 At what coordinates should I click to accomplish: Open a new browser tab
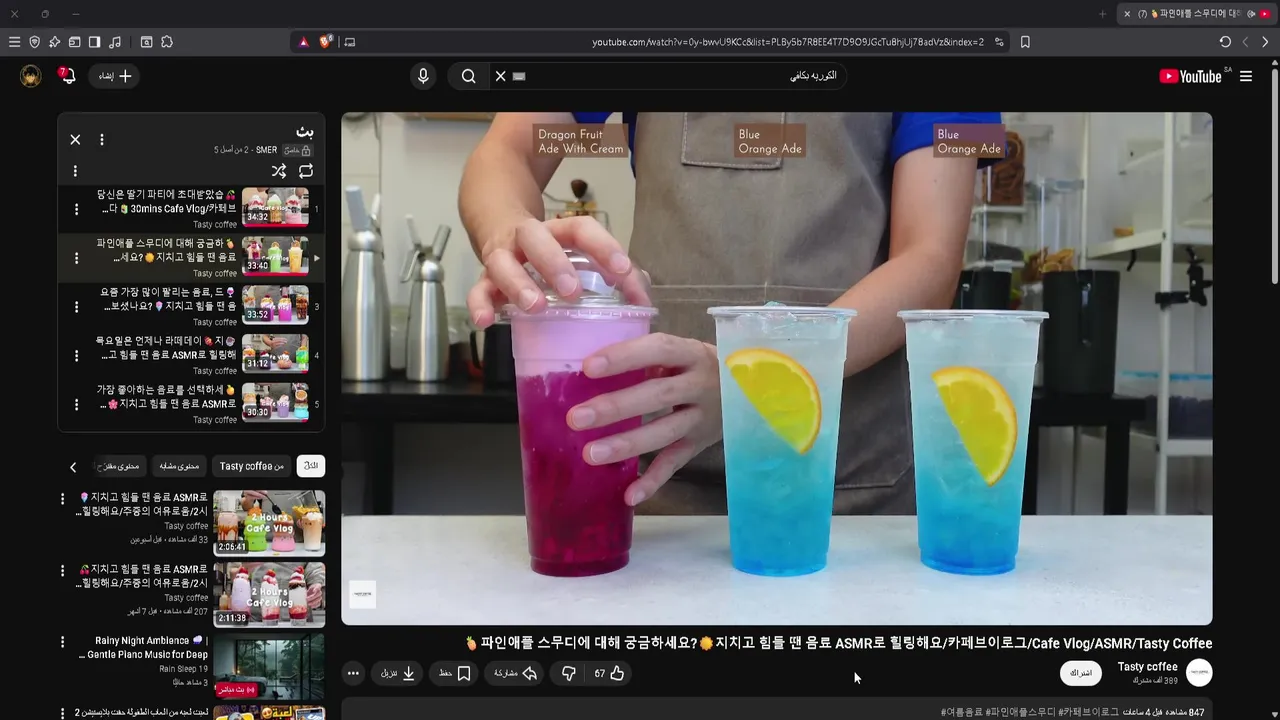pyautogui.click(x=1103, y=14)
